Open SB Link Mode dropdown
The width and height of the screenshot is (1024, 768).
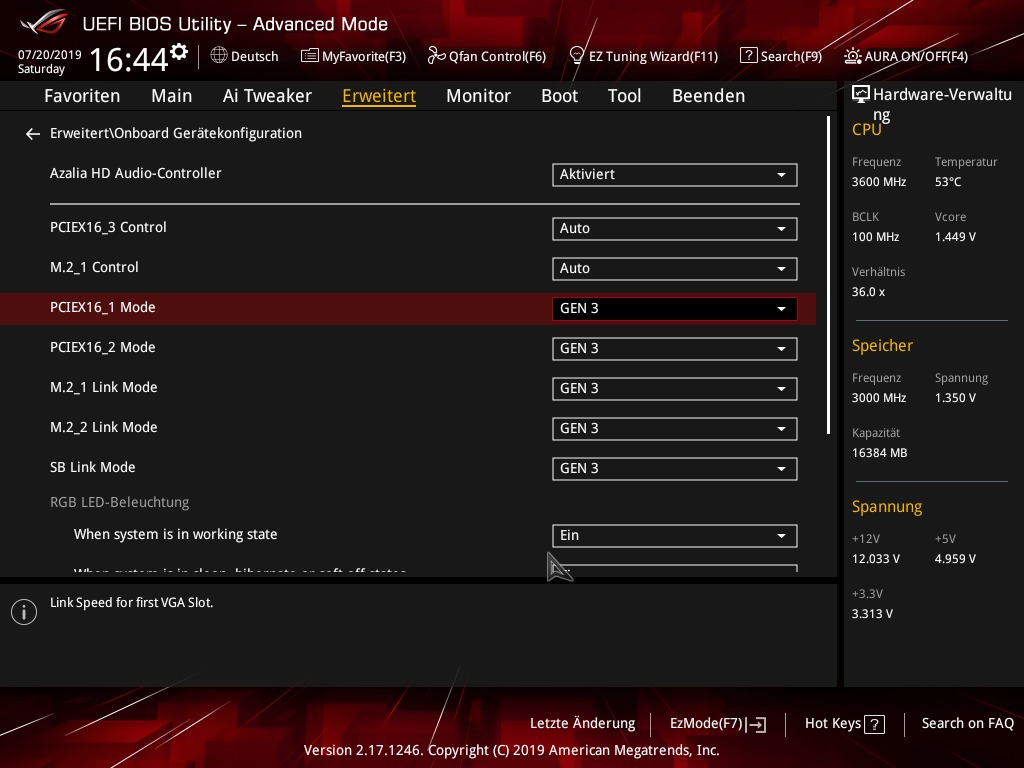[x=675, y=469]
